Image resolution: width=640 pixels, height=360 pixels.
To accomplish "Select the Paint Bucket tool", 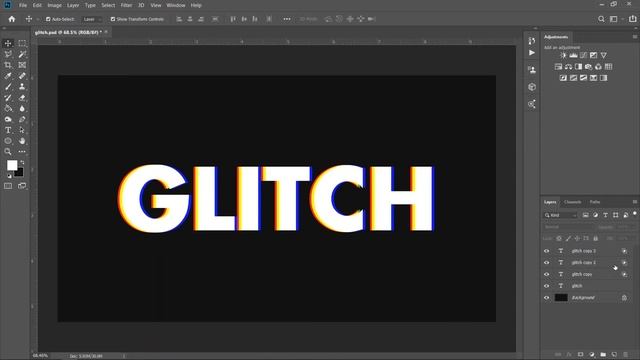I will [8, 109].
